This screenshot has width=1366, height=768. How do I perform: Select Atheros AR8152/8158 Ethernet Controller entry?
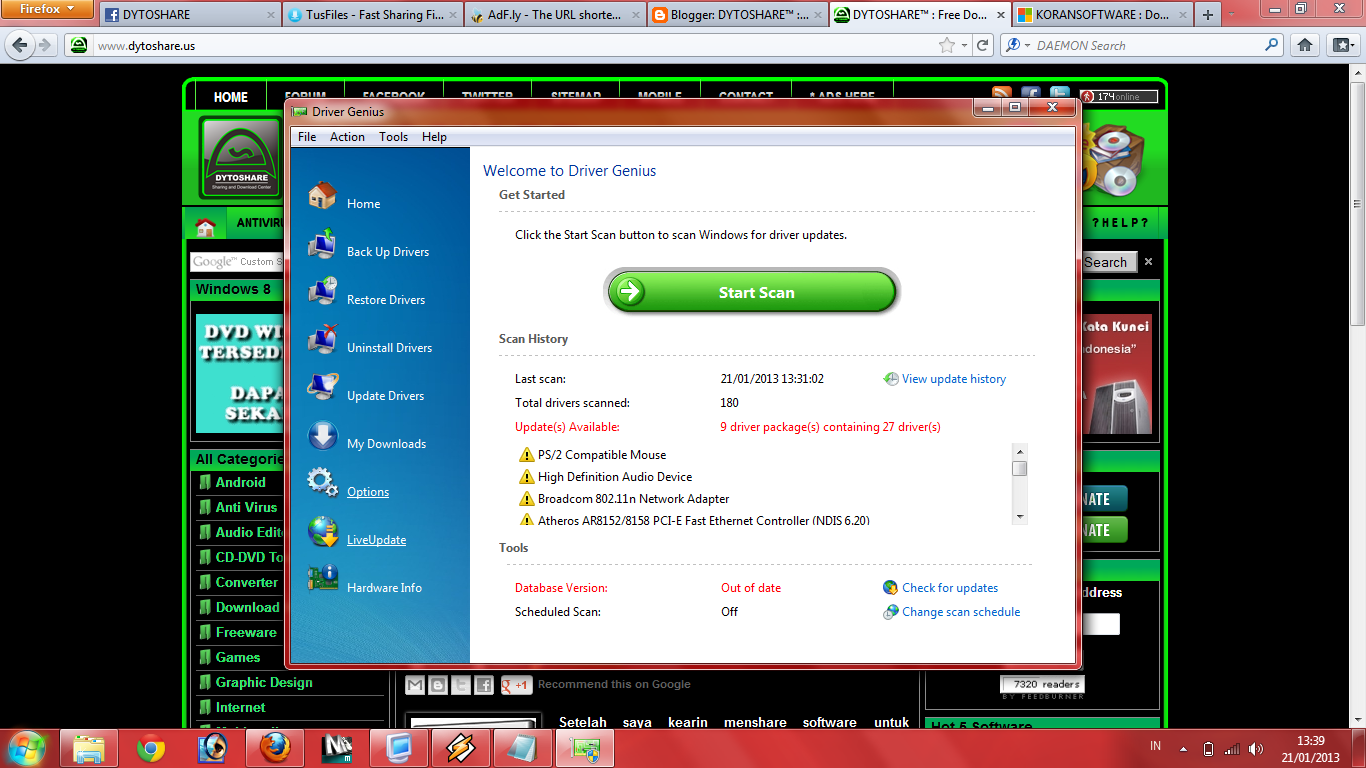pyautogui.click(x=704, y=521)
